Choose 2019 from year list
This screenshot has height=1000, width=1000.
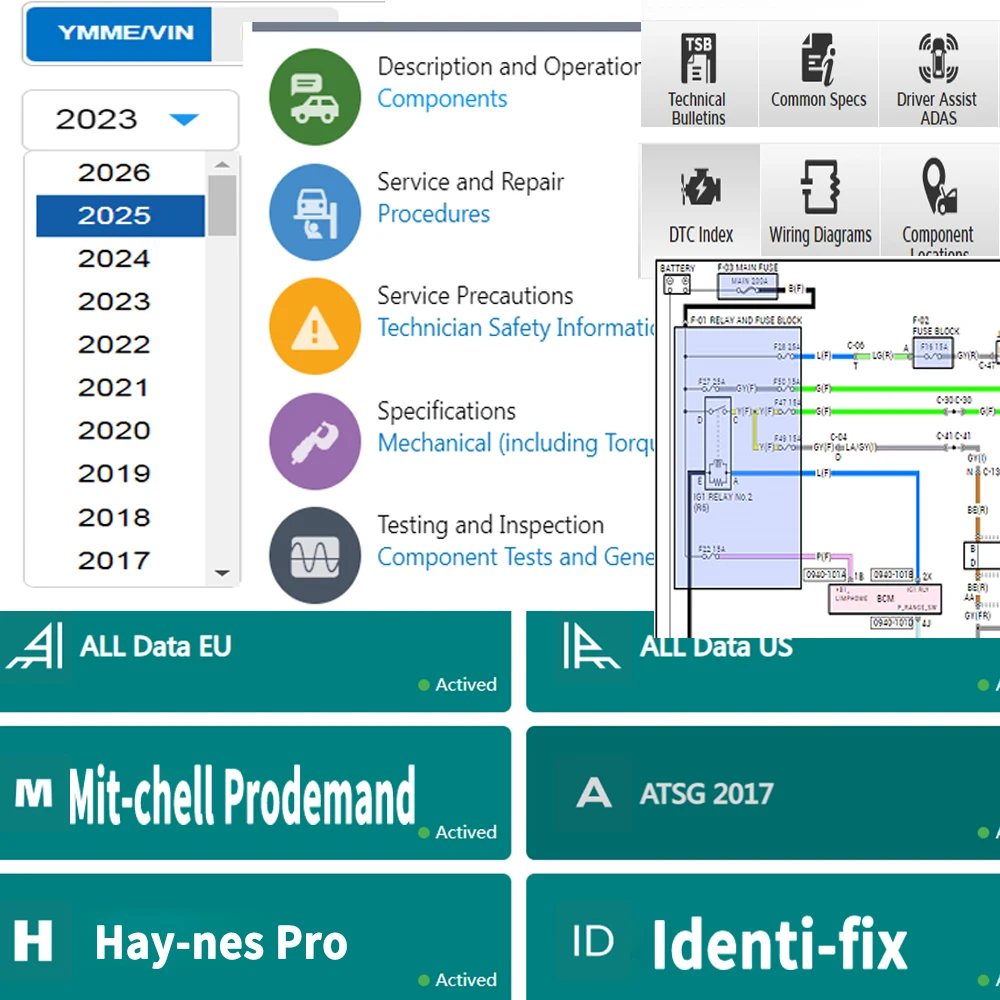[114, 473]
